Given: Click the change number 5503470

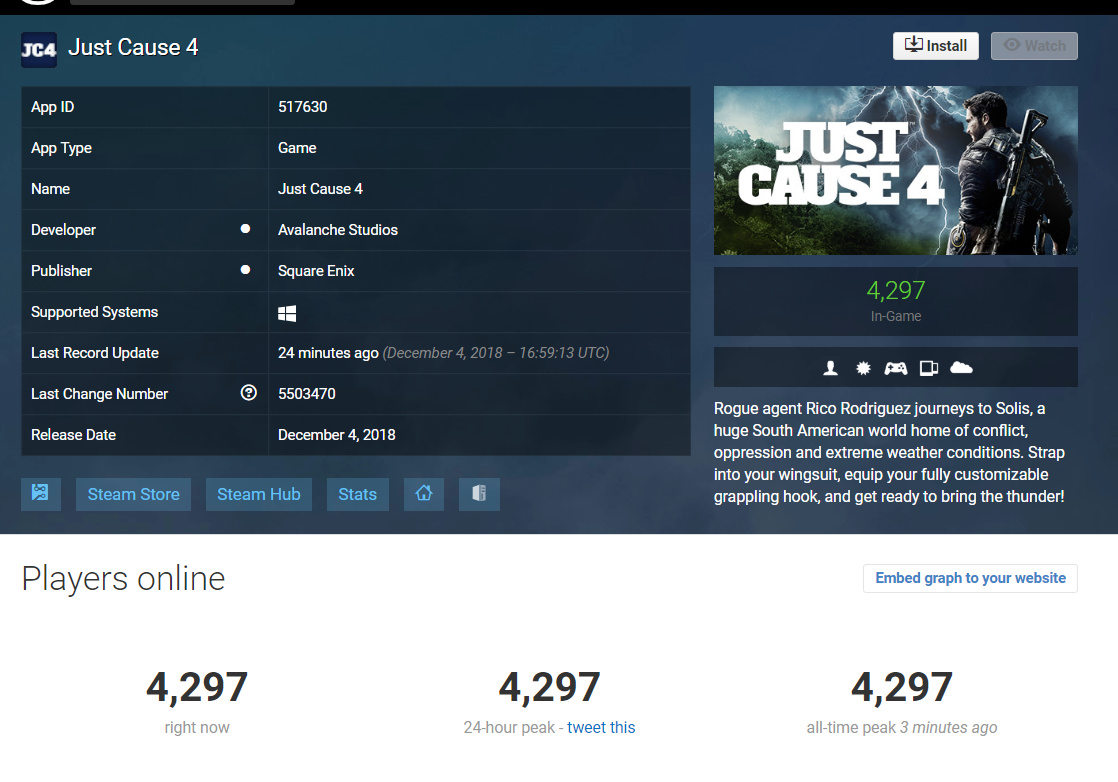Looking at the screenshot, I should pyautogui.click(x=307, y=393).
